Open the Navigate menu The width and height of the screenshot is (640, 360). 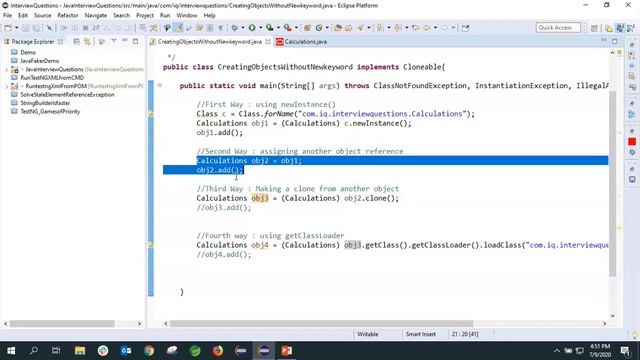(96, 15)
